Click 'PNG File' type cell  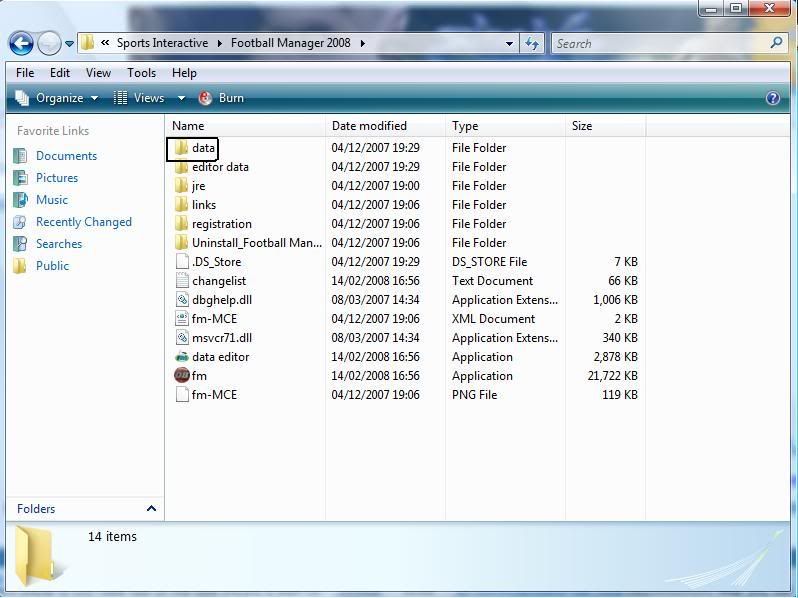[x=474, y=394]
